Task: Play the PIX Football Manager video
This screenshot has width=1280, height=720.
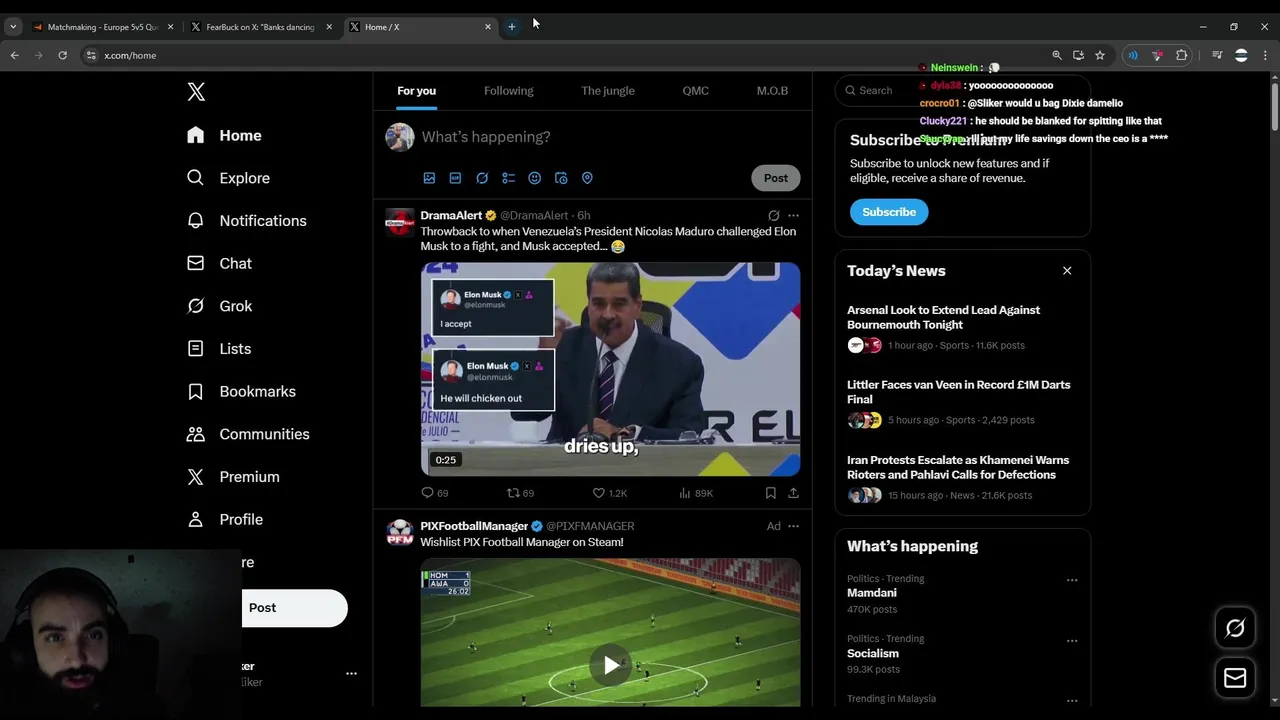Action: click(x=611, y=665)
